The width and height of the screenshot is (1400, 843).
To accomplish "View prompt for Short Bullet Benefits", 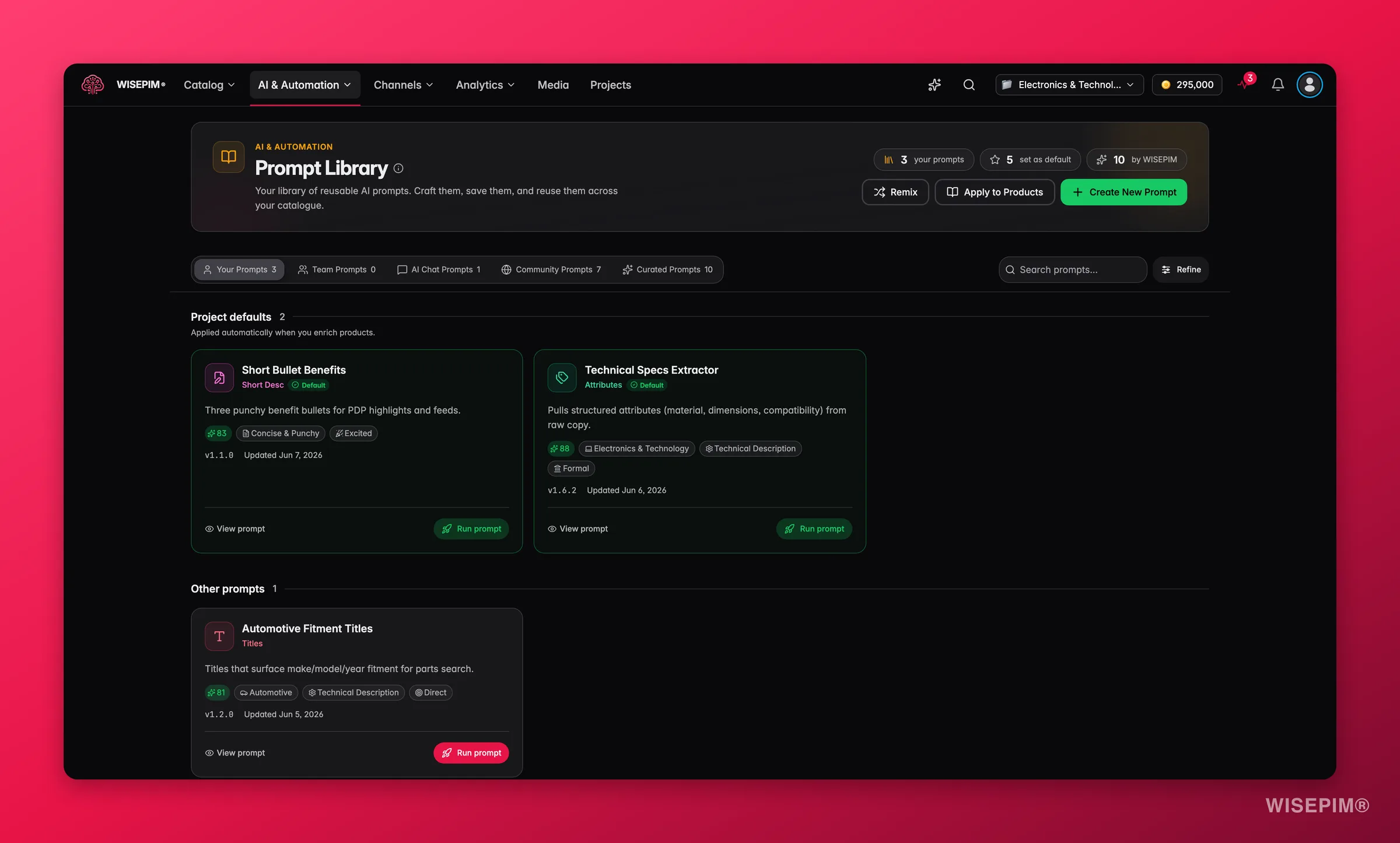I will (x=235, y=529).
